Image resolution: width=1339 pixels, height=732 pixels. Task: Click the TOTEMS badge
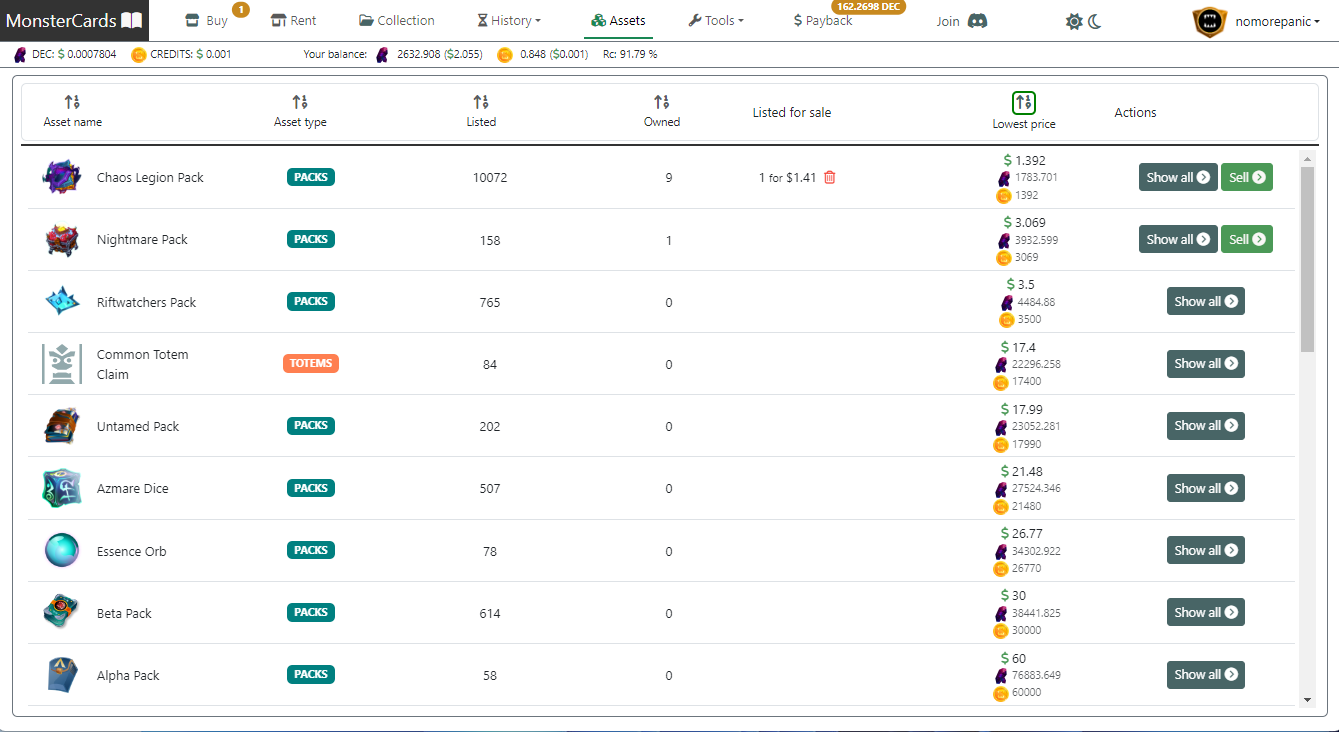311,363
